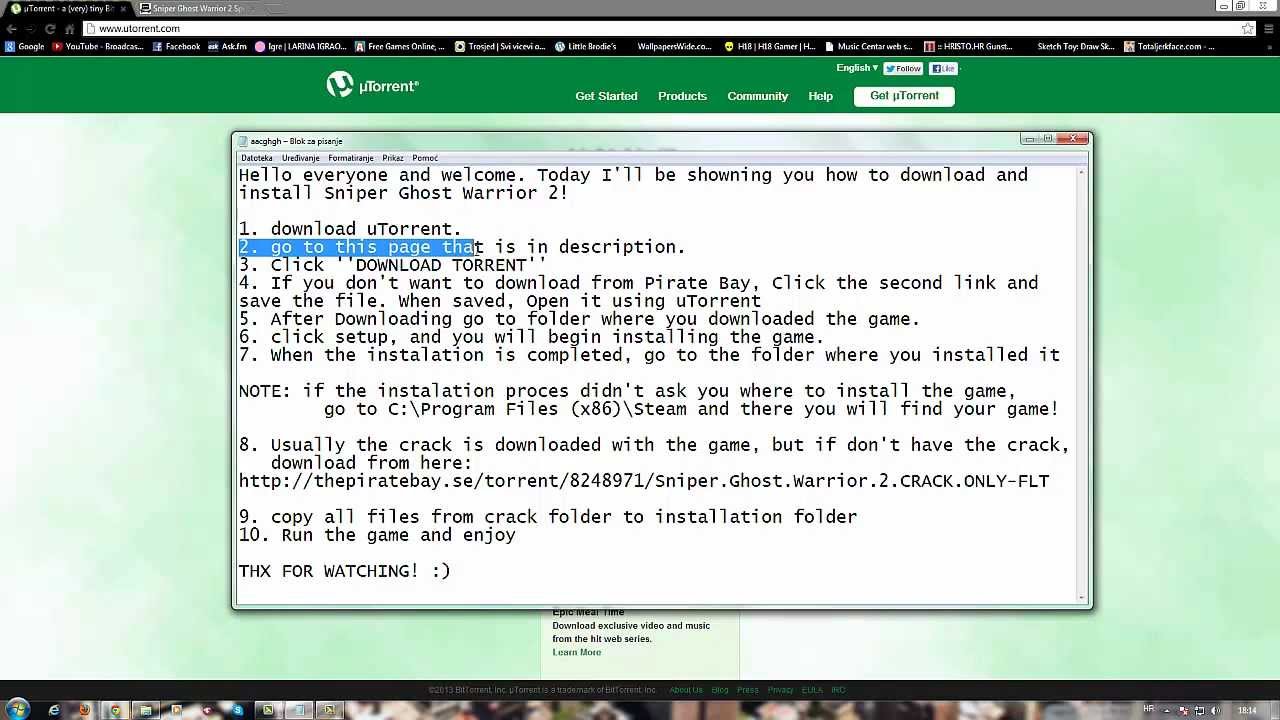
Task: Click Privacy footer link
Action: [781, 690]
